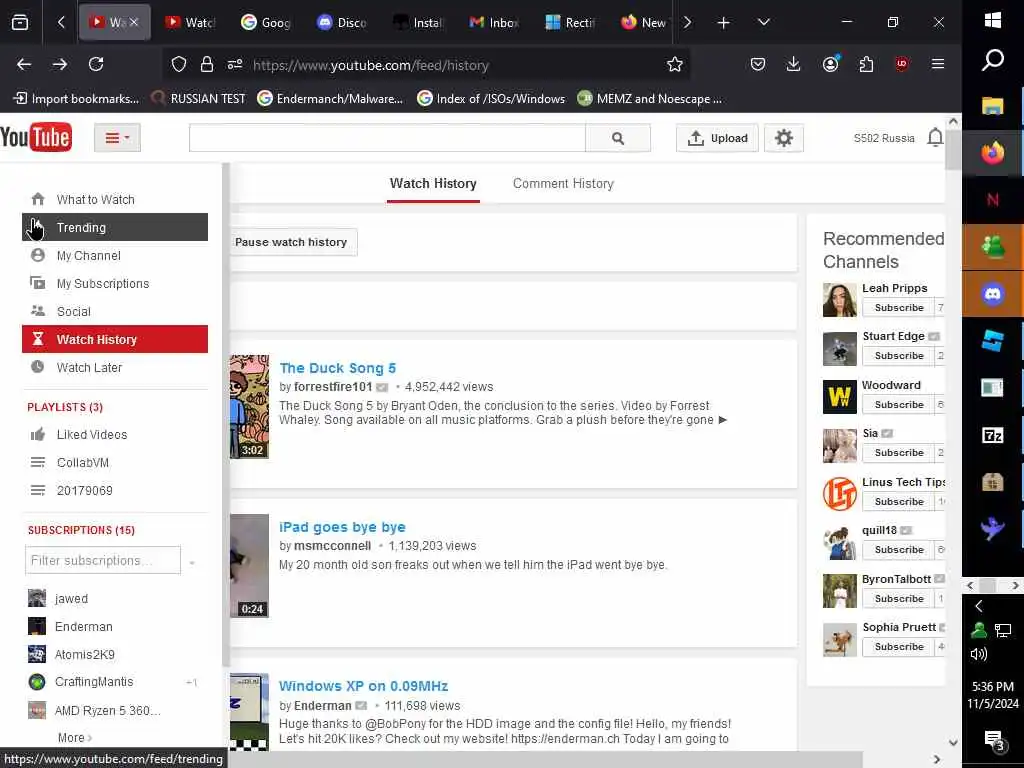Toggle the red guide menu button
The image size is (1024, 768).
pos(117,138)
